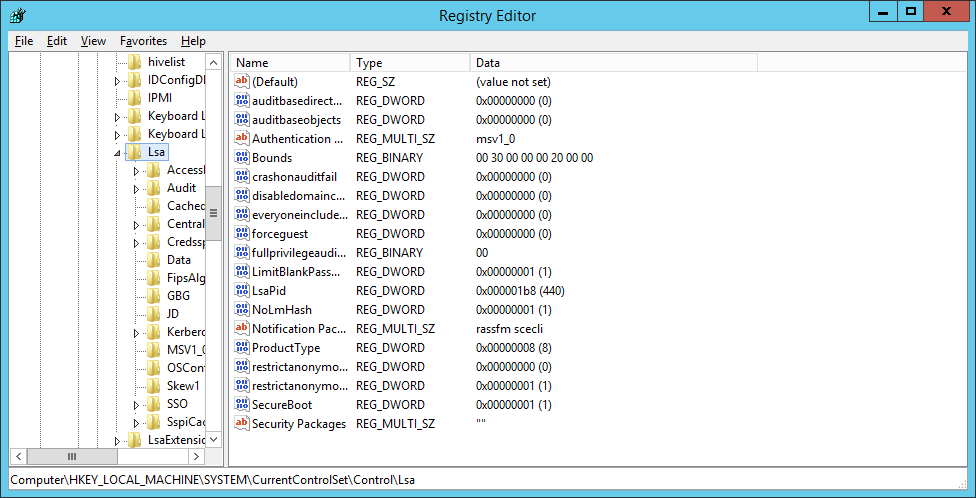Select the LsaPid DWORD value icon
The height and width of the screenshot is (498, 976).
241,291
